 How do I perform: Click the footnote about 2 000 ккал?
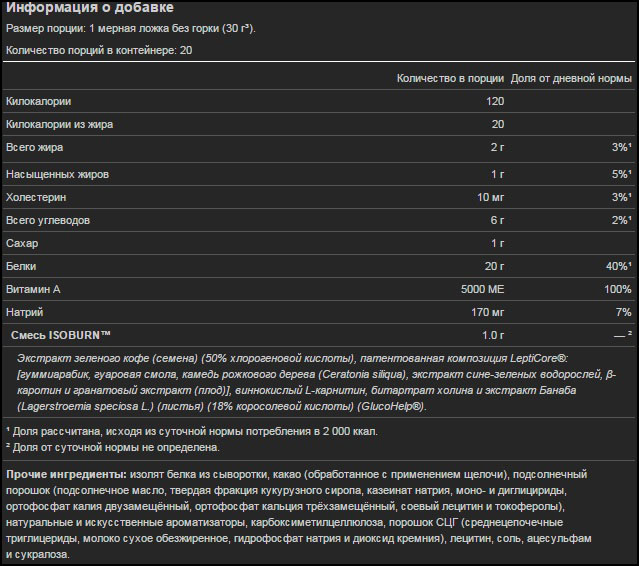click(192, 432)
